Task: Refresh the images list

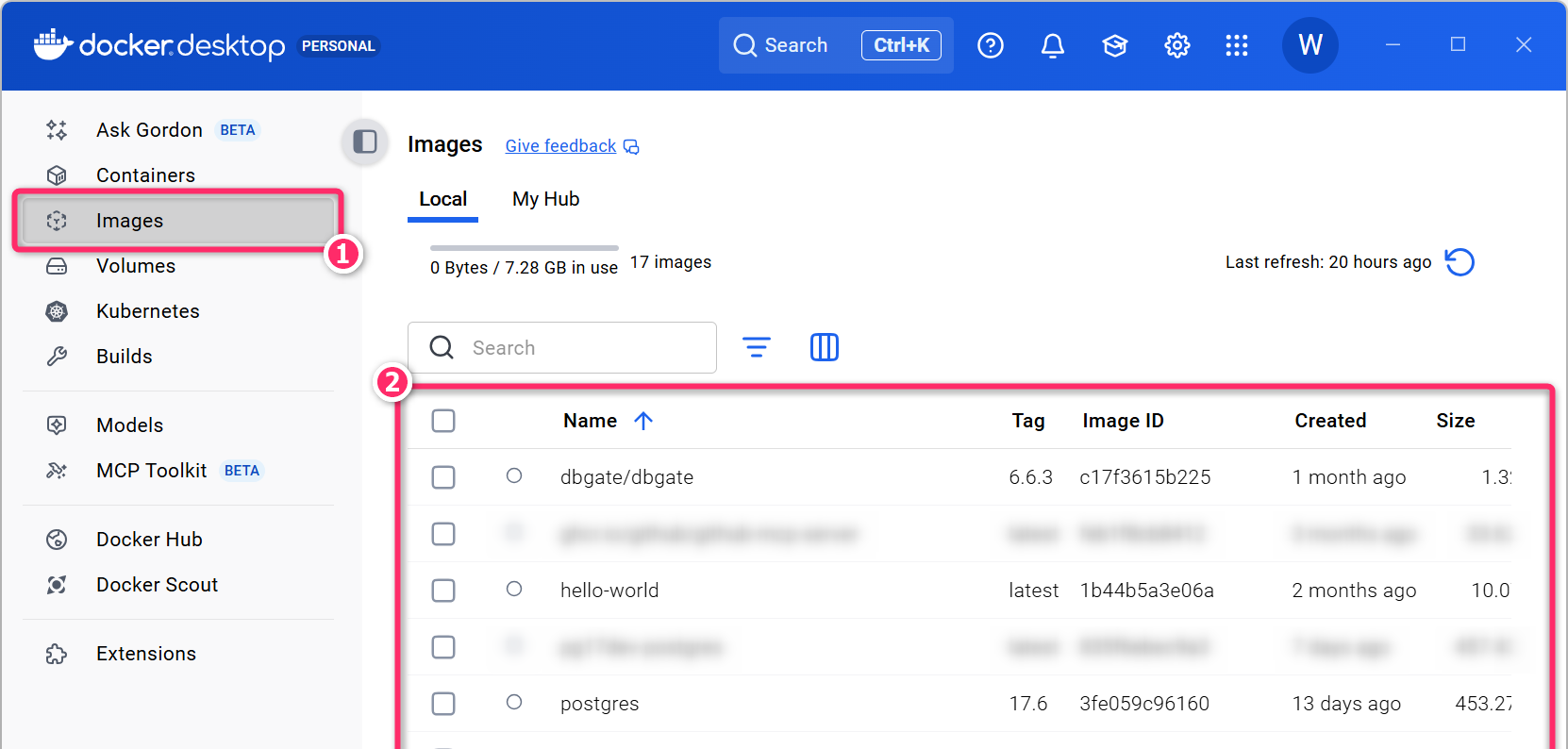Action: (x=1460, y=262)
